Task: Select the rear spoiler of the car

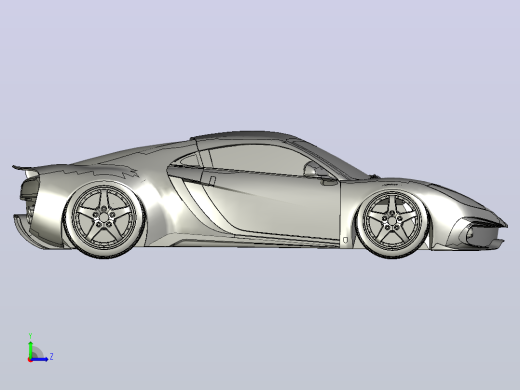Action: (x=25, y=167)
